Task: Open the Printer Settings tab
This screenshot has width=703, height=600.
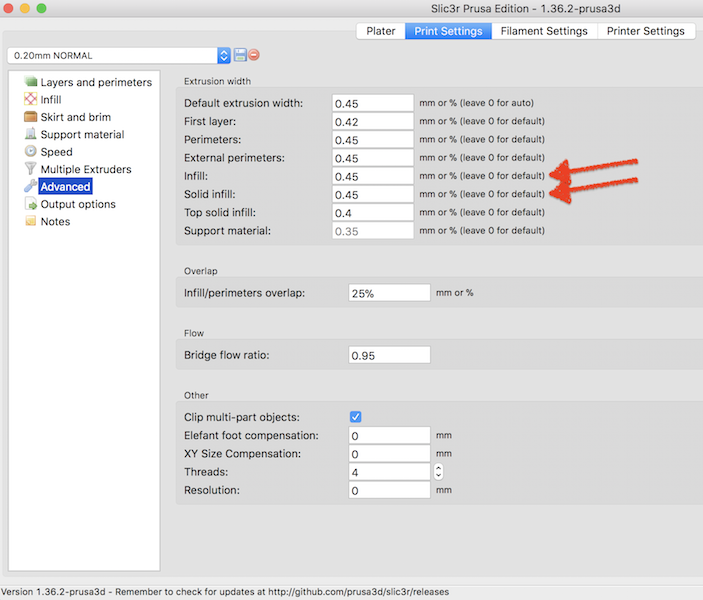Action: pos(645,31)
